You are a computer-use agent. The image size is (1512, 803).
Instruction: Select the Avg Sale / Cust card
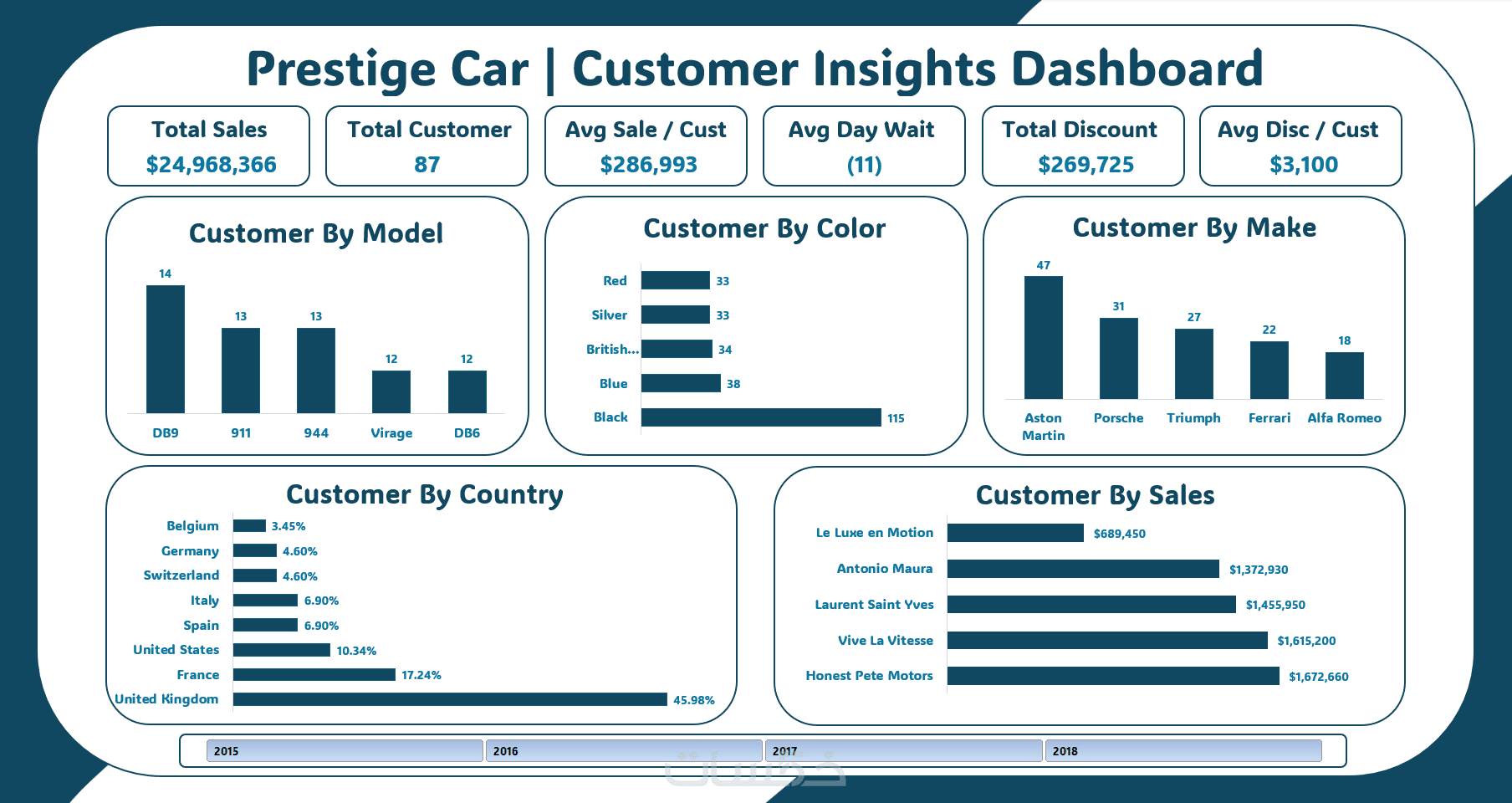point(646,146)
